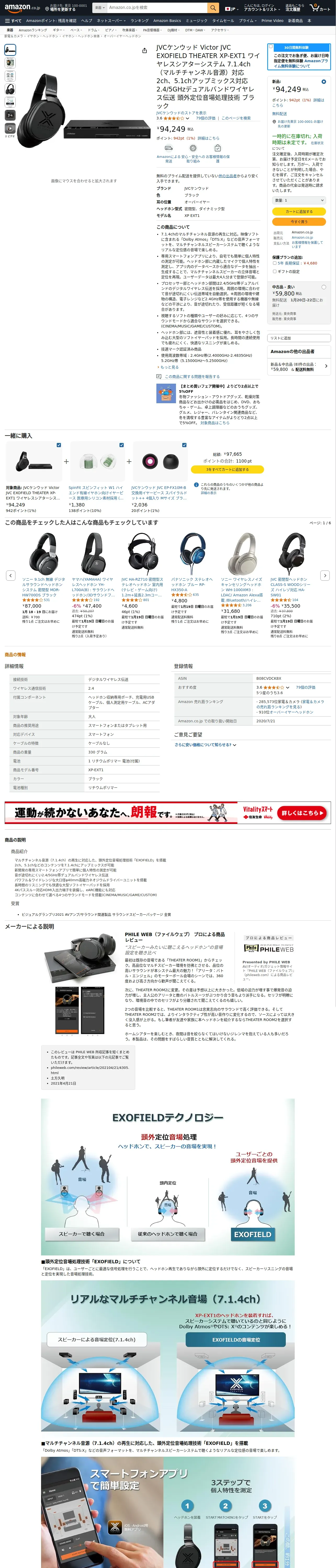Click the report-a-problem speech bubble icon
This screenshot has height=1568, width=336.
tap(159, 377)
